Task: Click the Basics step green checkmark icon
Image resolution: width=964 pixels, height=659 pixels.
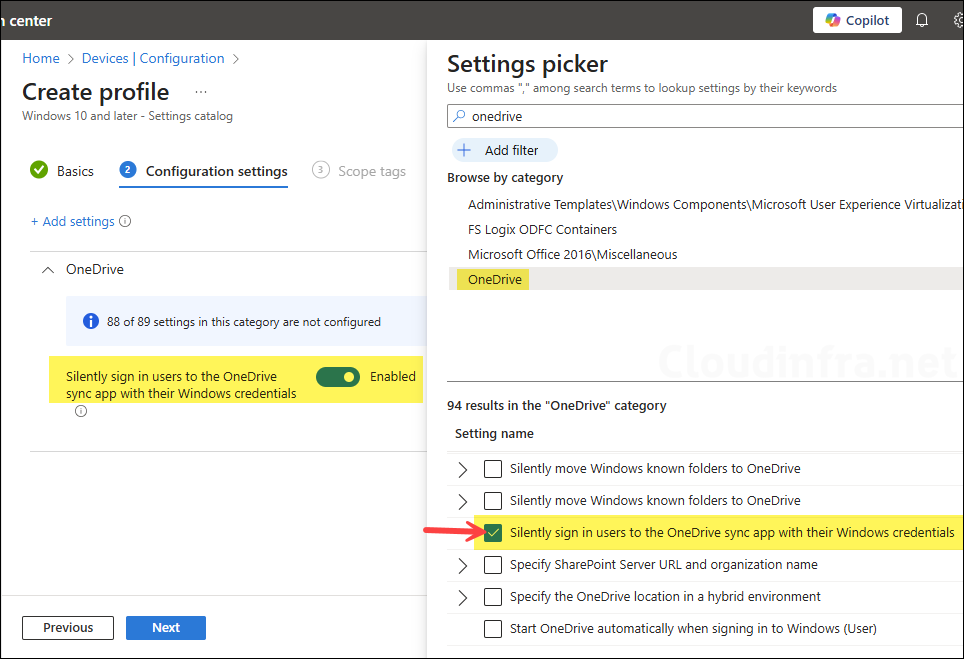Action: 39,170
